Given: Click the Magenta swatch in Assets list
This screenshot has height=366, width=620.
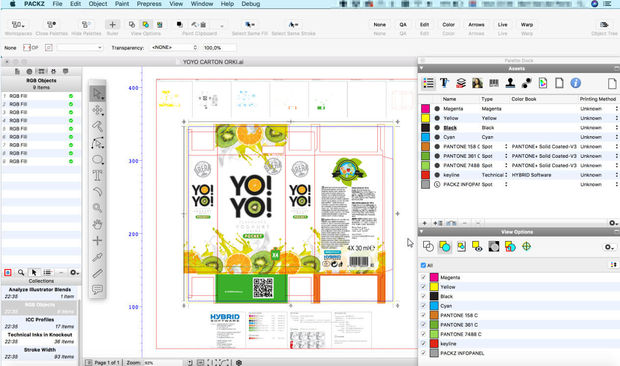Looking at the screenshot, I should click(x=425, y=108).
